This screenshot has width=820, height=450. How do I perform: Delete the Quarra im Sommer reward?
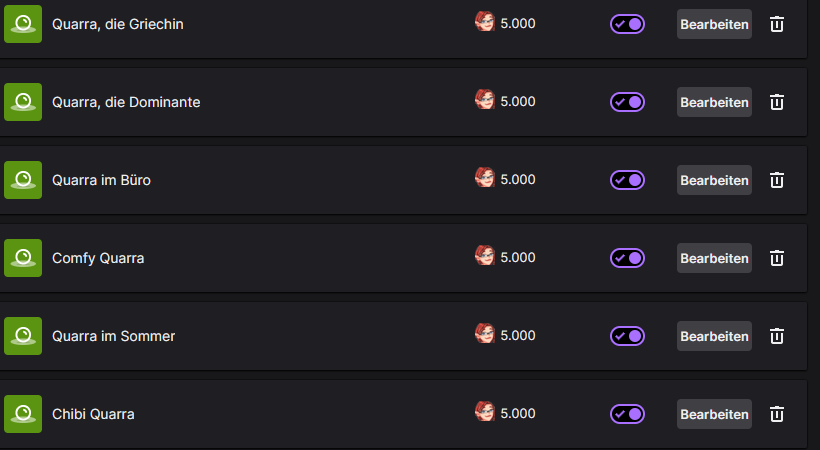pos(777,336)
